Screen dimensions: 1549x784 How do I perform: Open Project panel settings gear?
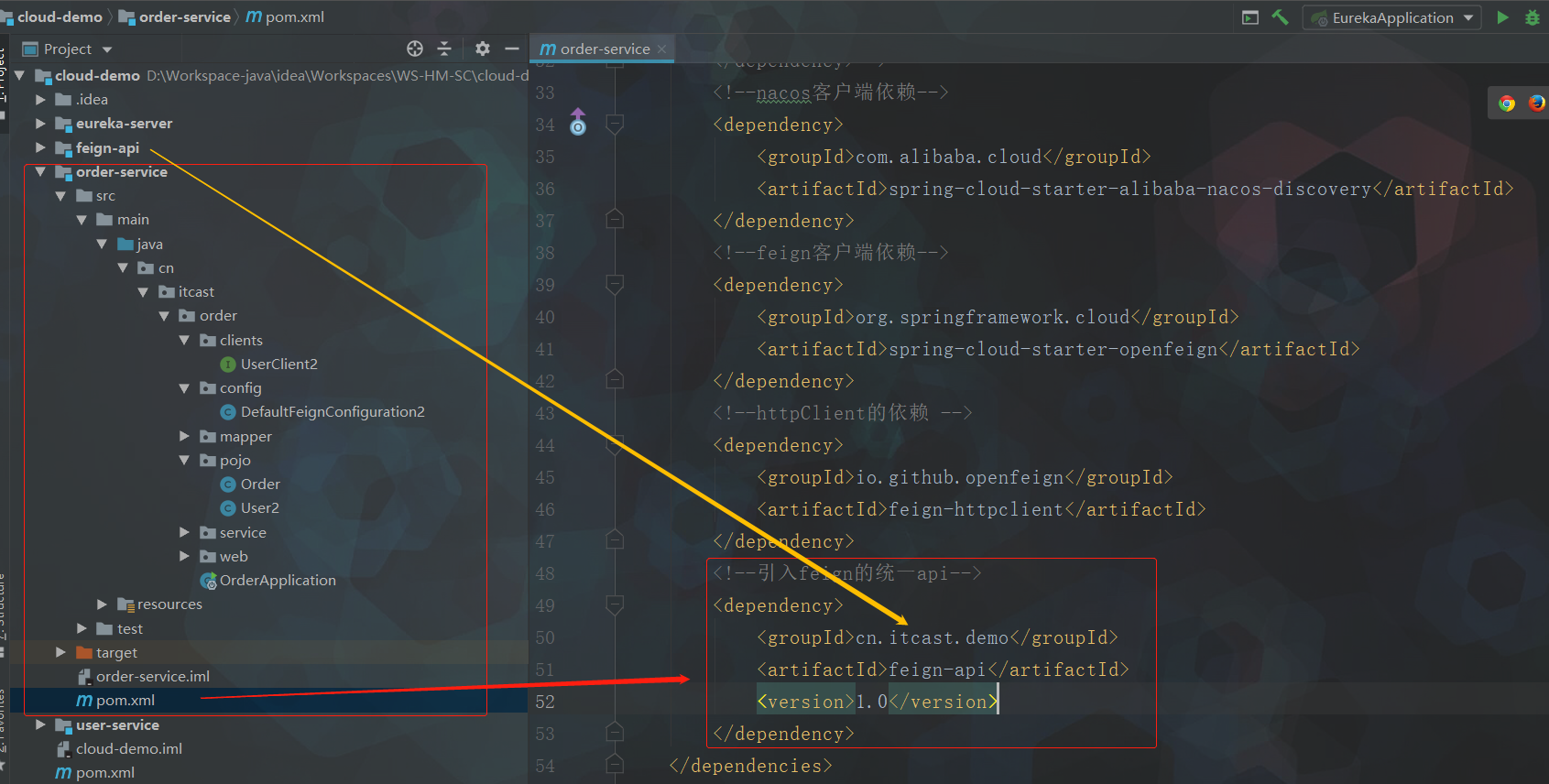[x=483, y=49]
